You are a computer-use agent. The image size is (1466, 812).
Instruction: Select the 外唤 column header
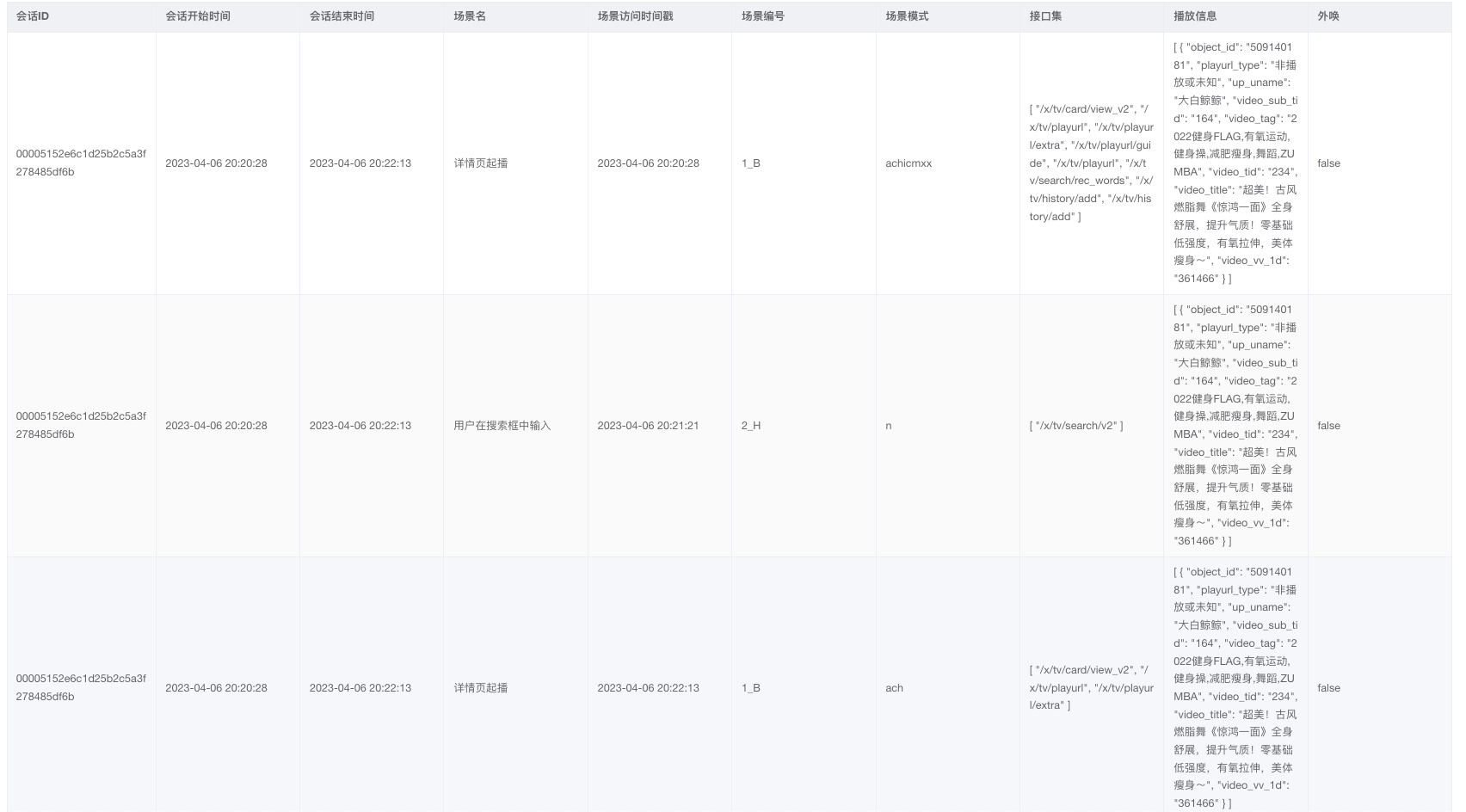[1328, 16]
